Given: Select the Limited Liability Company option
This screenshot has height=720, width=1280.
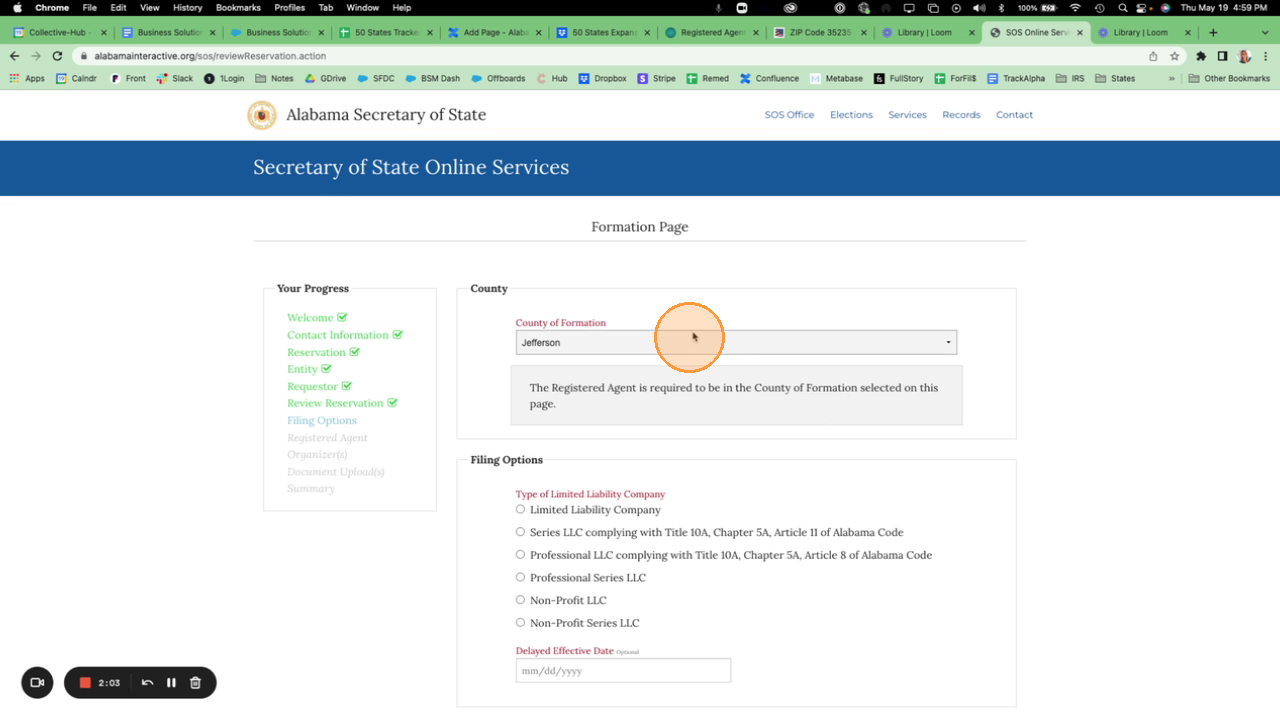Looking at the screenshot, I should (520, 509).
